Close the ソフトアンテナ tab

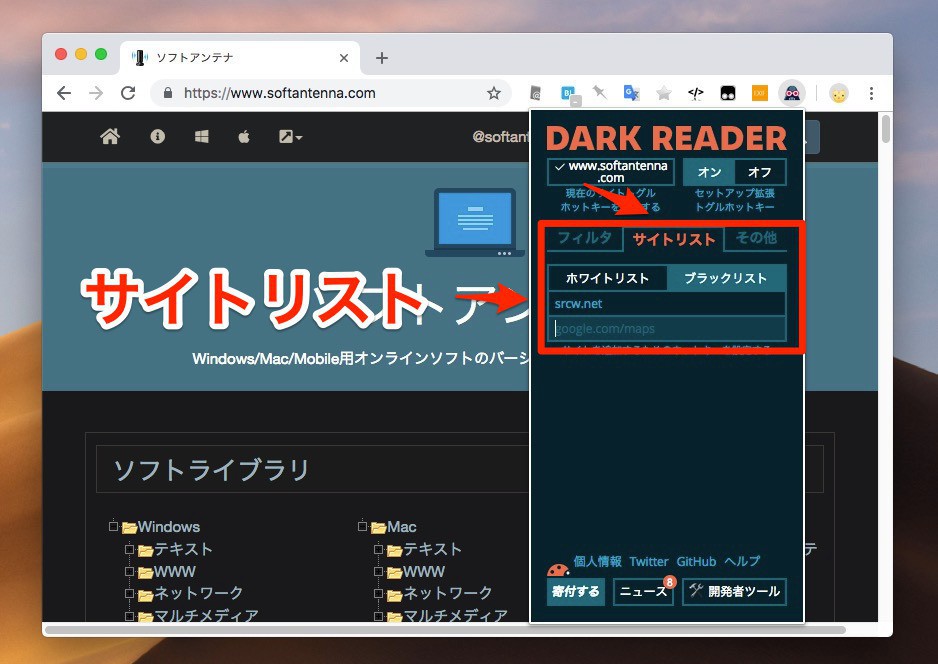tap(344, 58)
